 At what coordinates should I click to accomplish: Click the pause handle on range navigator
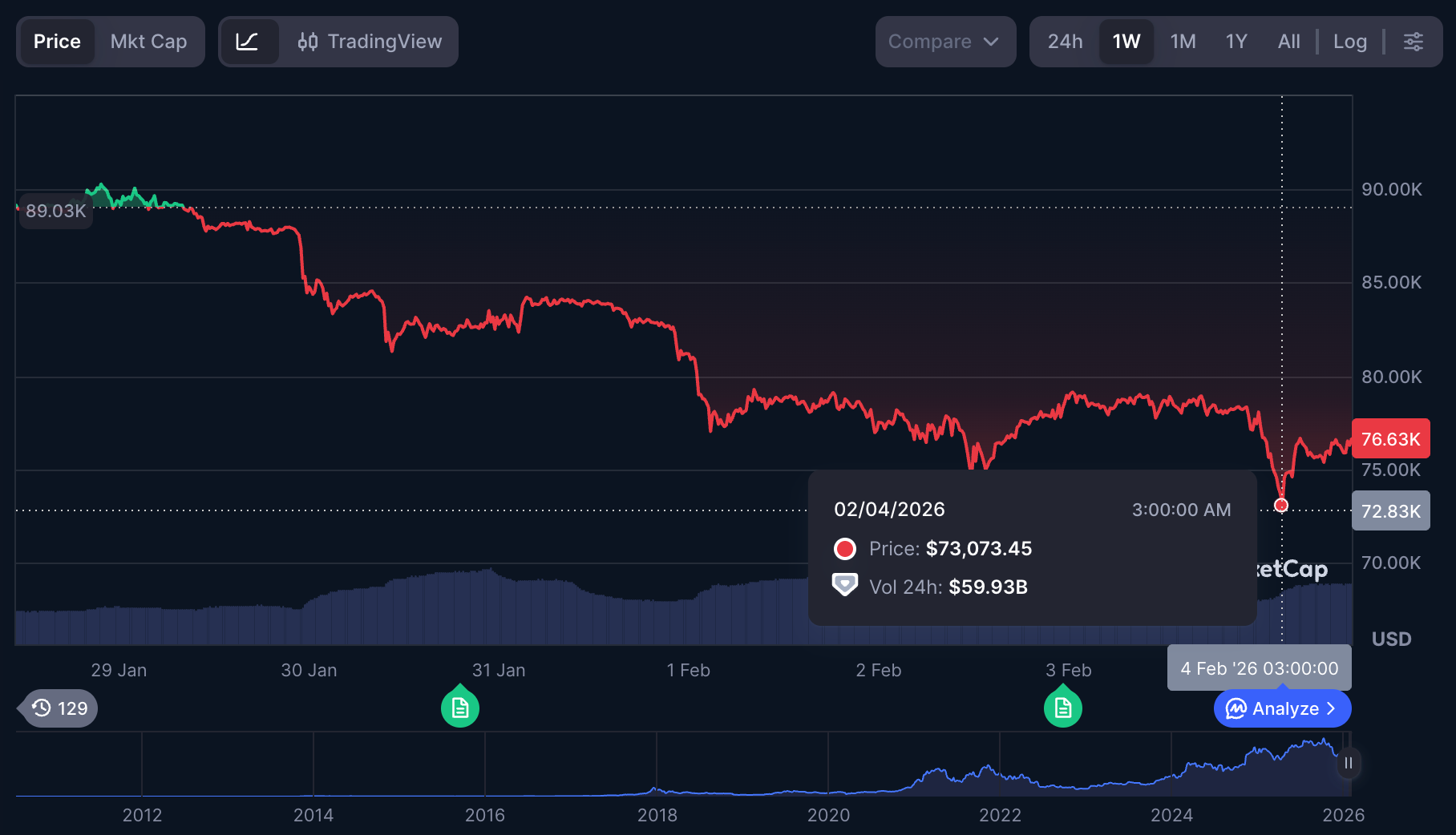1349,763
